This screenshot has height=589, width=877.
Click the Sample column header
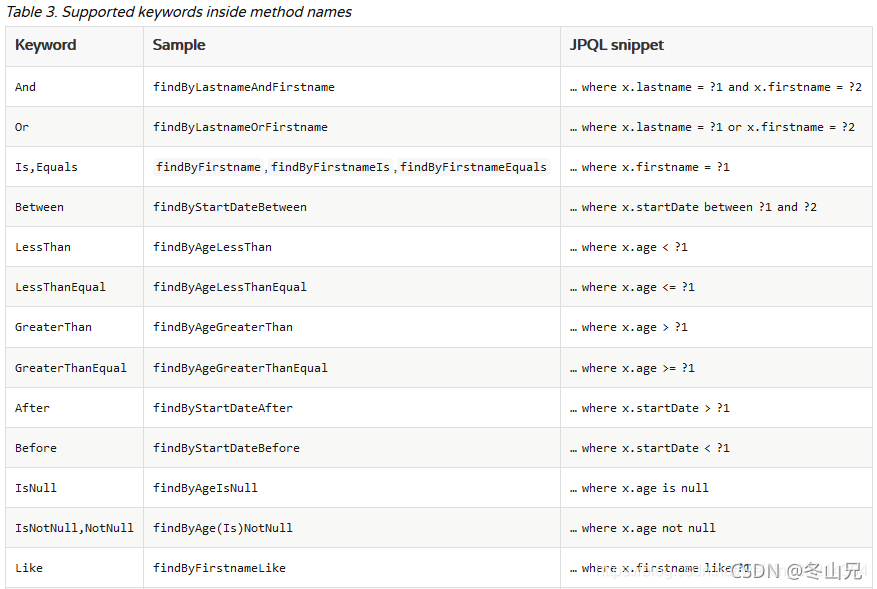(x=179, y=45)
